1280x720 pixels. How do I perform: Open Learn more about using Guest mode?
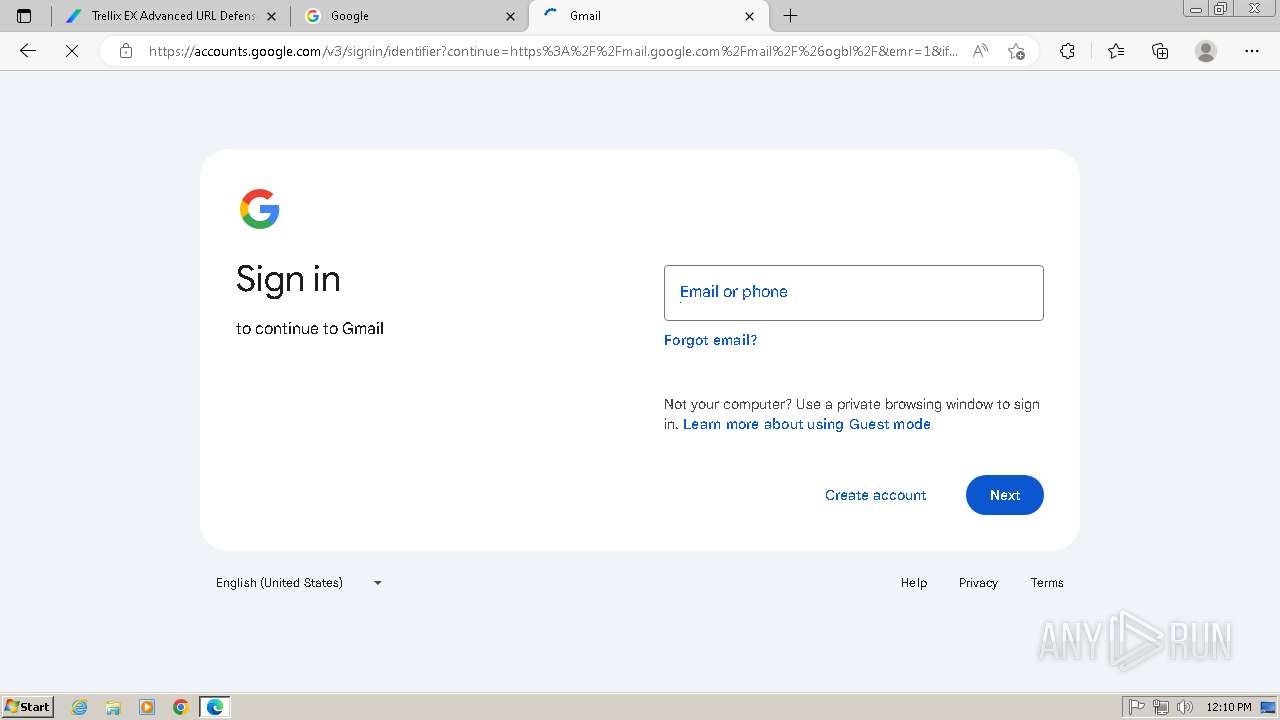(x=807, y=424)
